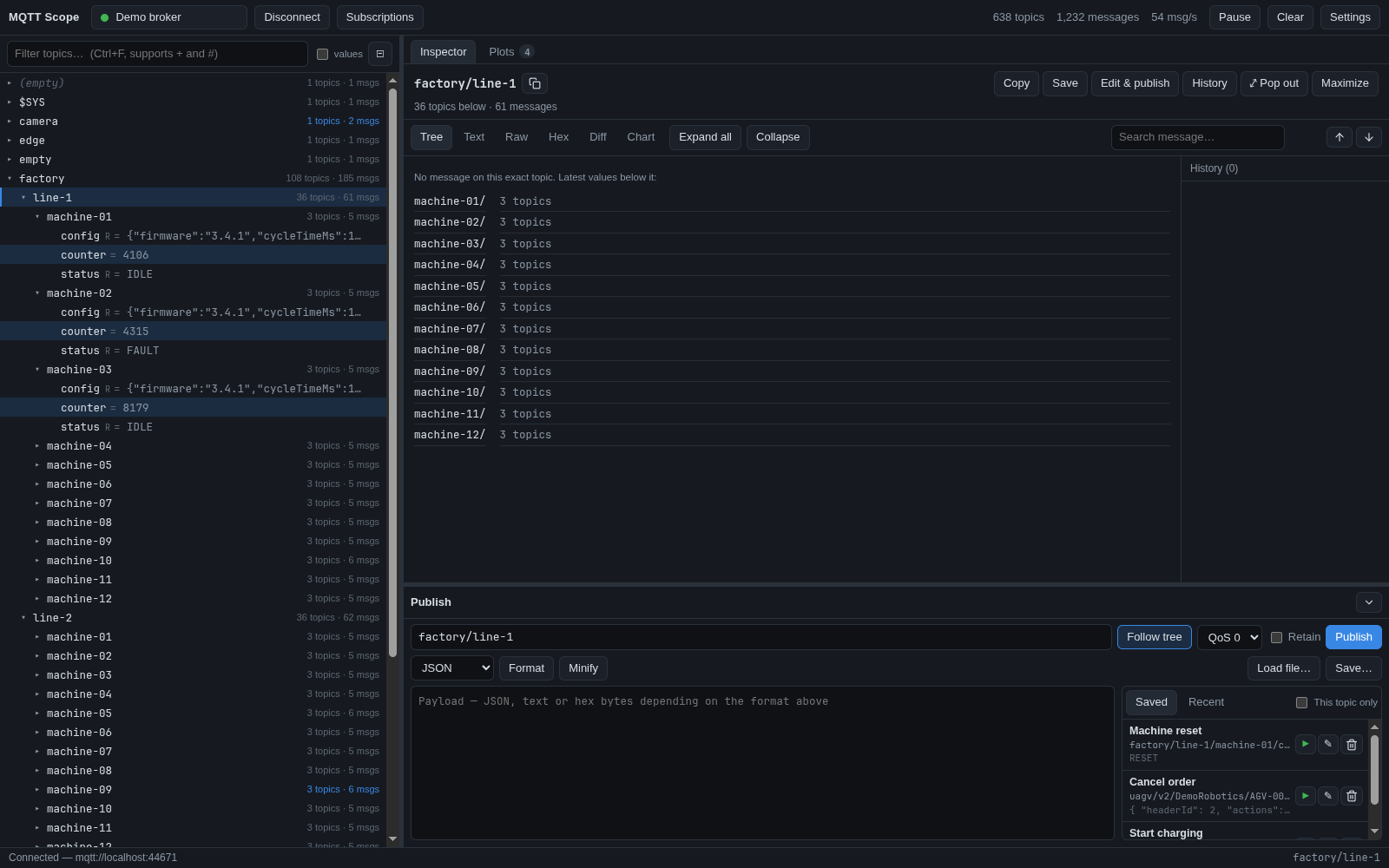
Task: Click the Expand all button
Action: 705,137
